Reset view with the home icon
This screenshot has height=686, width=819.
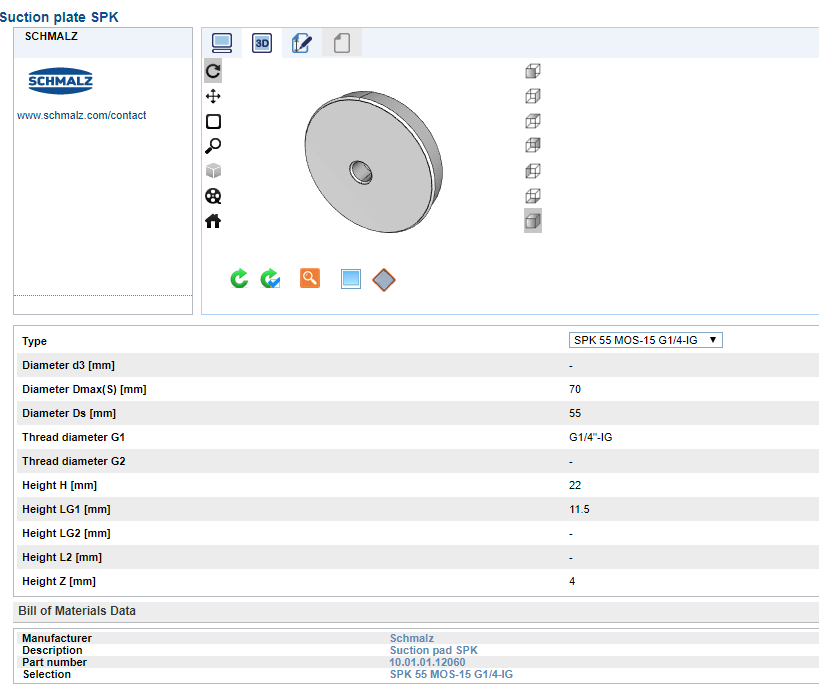pyautogui.click(x=213, y=221)
